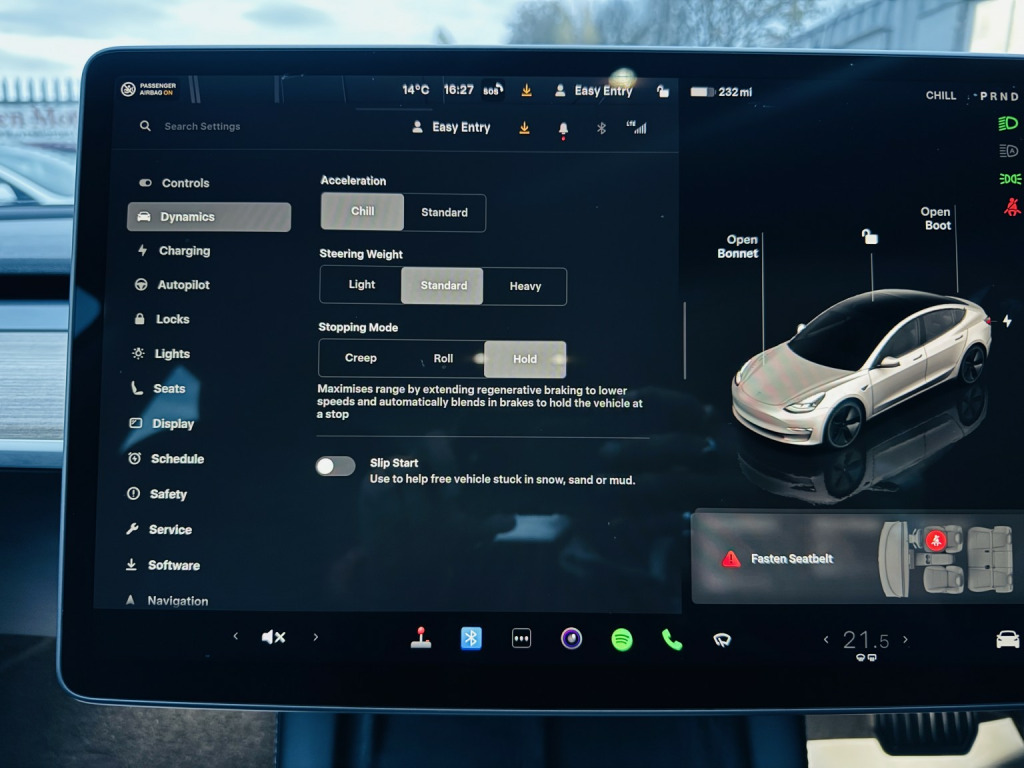Open the Charging settings menu
Viewport: 1024px width, 768px height.
pos(184,251)
